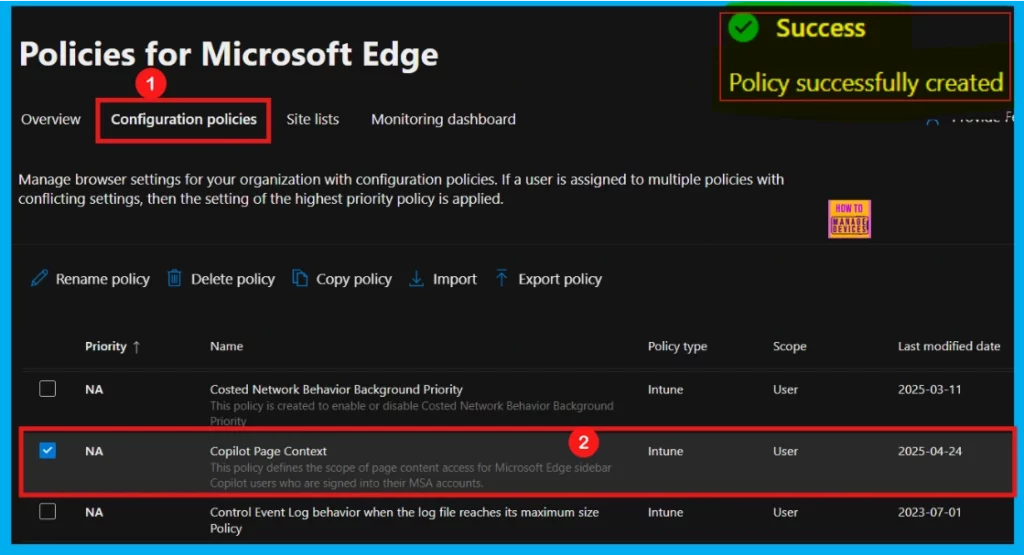Click the Policy successfully created notification text
The width and height of the screenshot is (1024, 555).
[866, 83]
